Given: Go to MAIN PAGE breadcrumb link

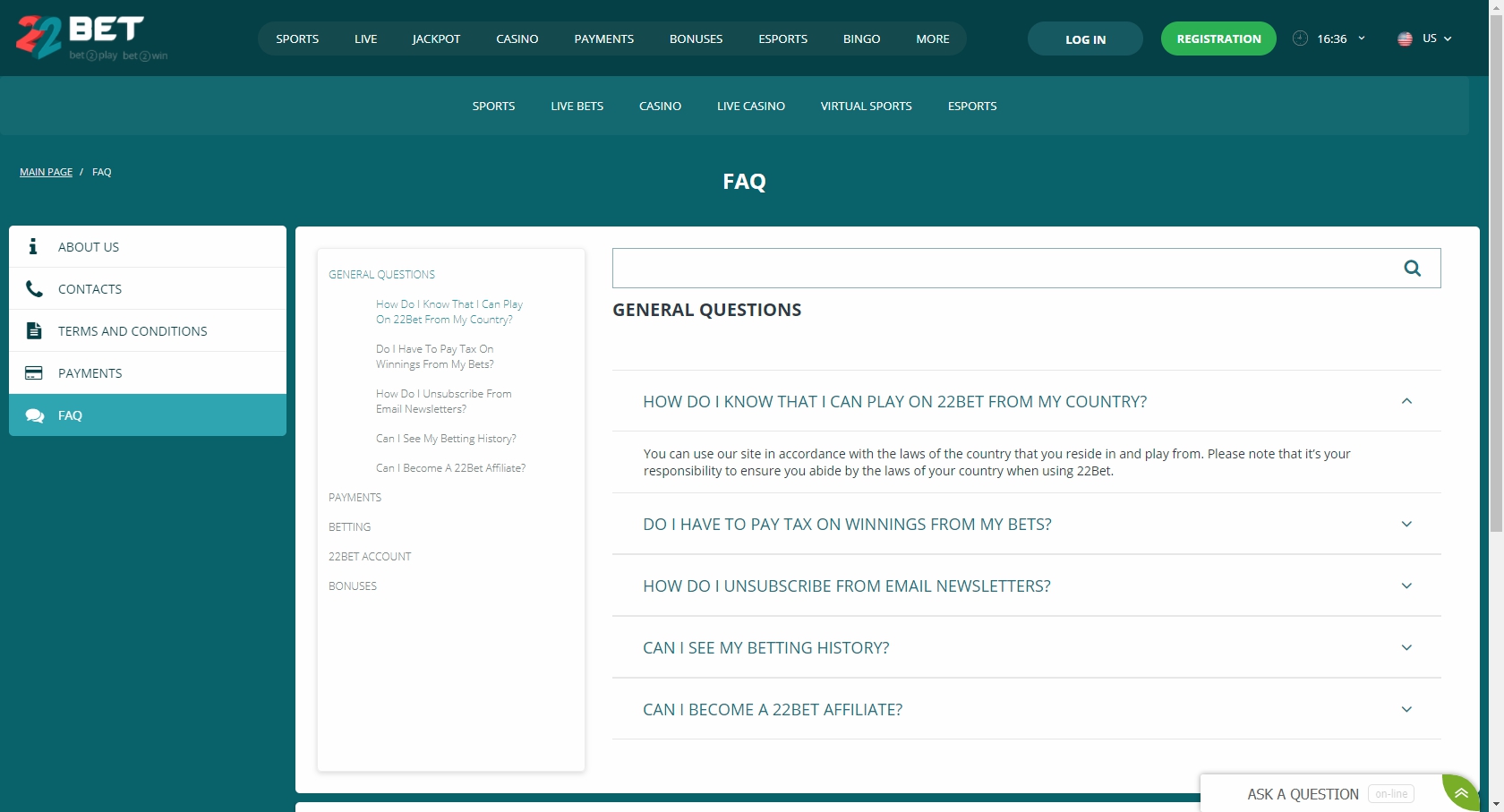Looking at the screenshot, I should click(47, 172).
